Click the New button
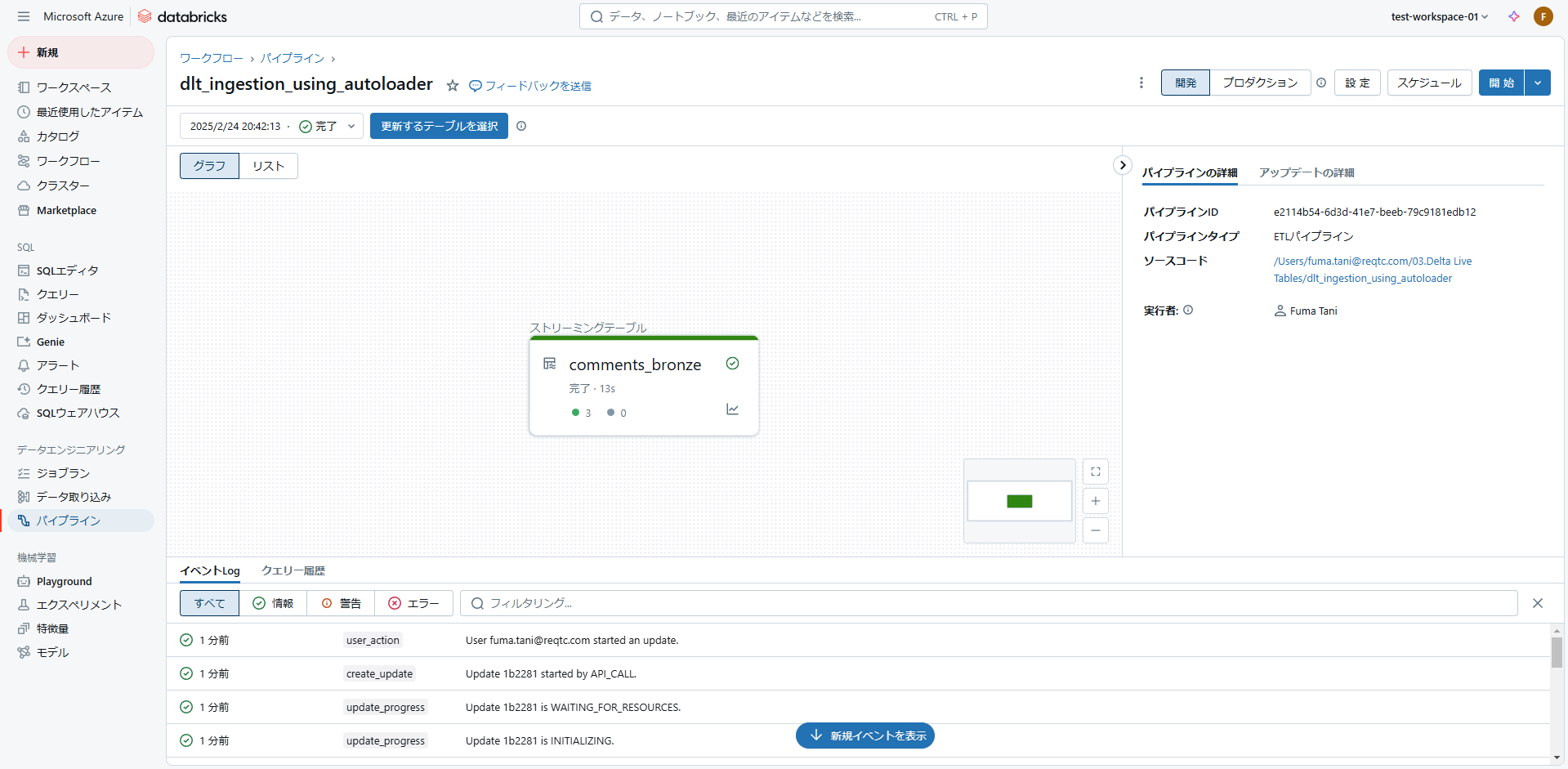Screen dimensions: 1568x769 (81, 52)
